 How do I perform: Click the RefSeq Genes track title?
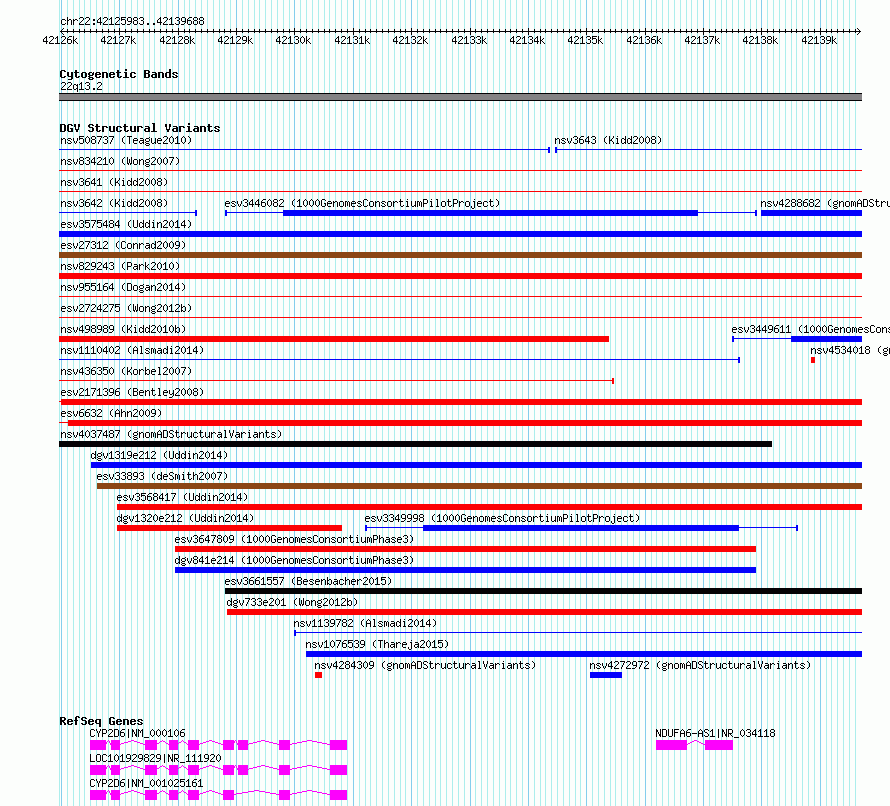click(x=101, y=721)
